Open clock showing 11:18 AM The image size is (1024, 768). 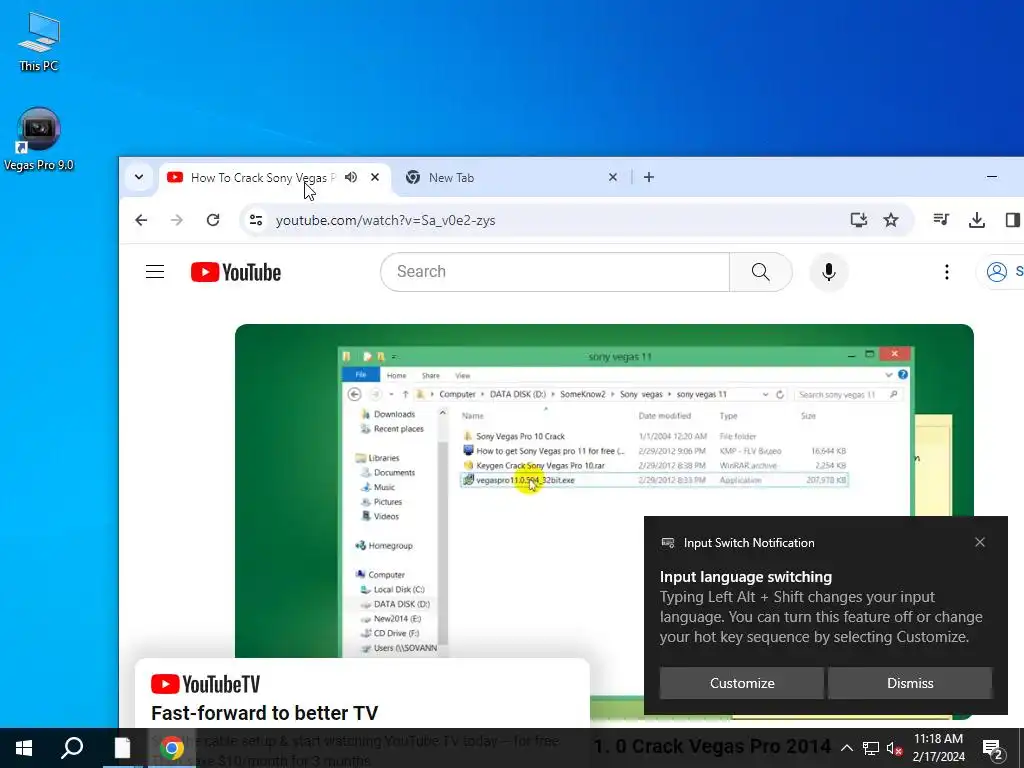pos(938,748)
